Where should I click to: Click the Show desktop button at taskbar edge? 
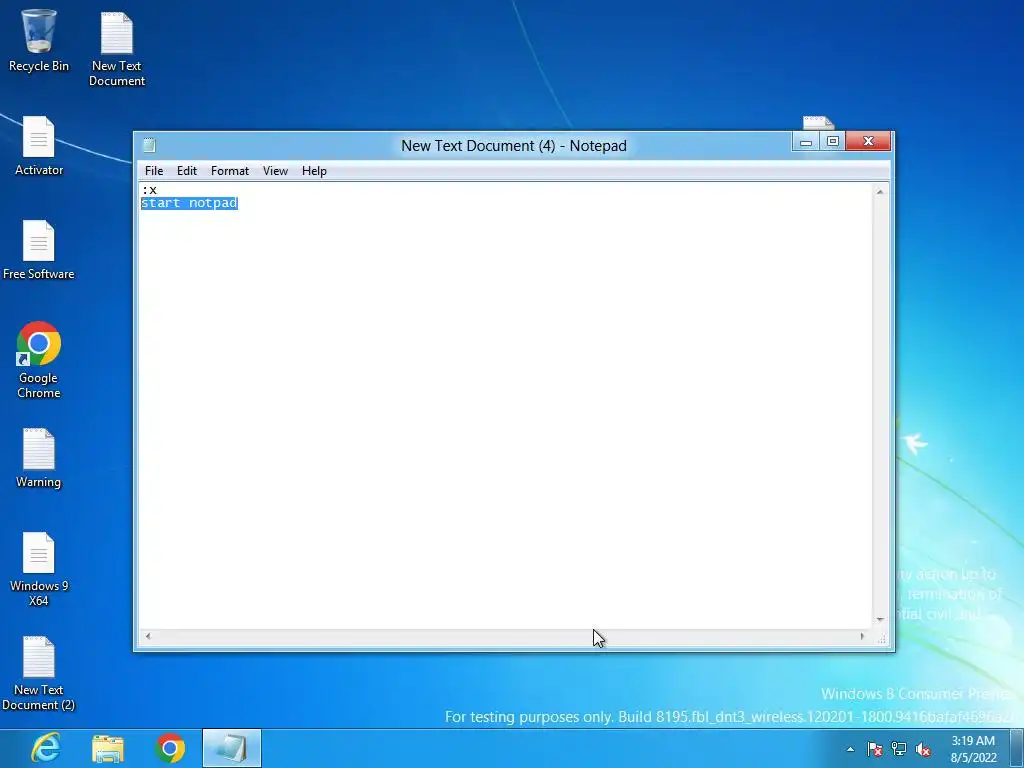click(x=1017, y=748)
